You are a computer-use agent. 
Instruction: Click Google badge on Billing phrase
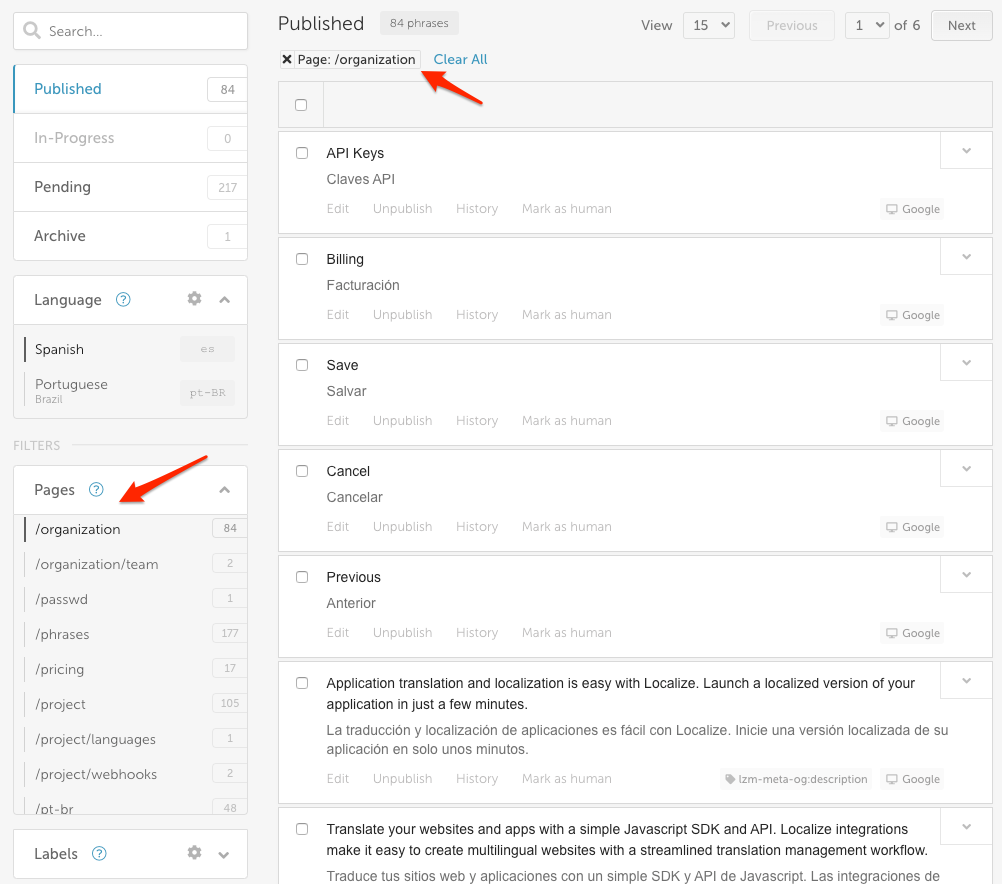coord(912,315)
